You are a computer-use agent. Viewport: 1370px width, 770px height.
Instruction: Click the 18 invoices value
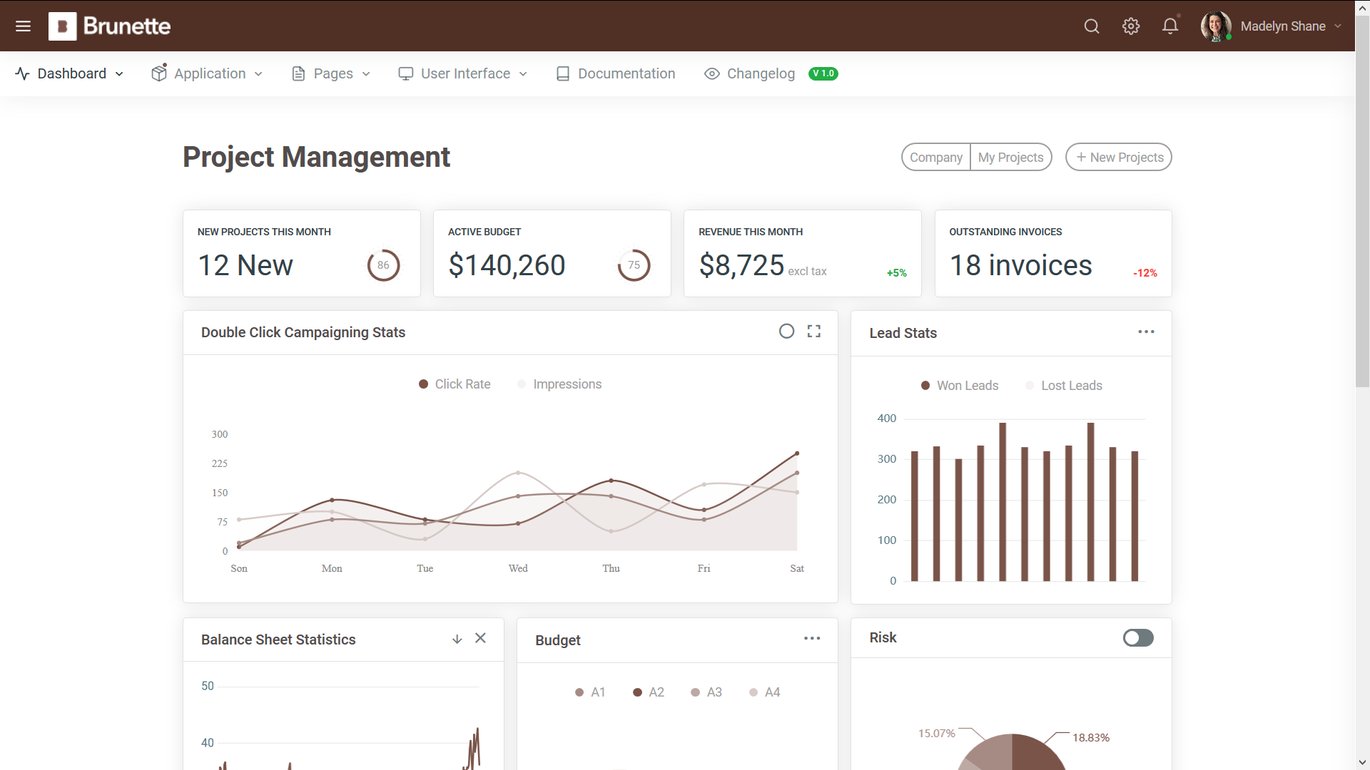(x=1021, y=265)
